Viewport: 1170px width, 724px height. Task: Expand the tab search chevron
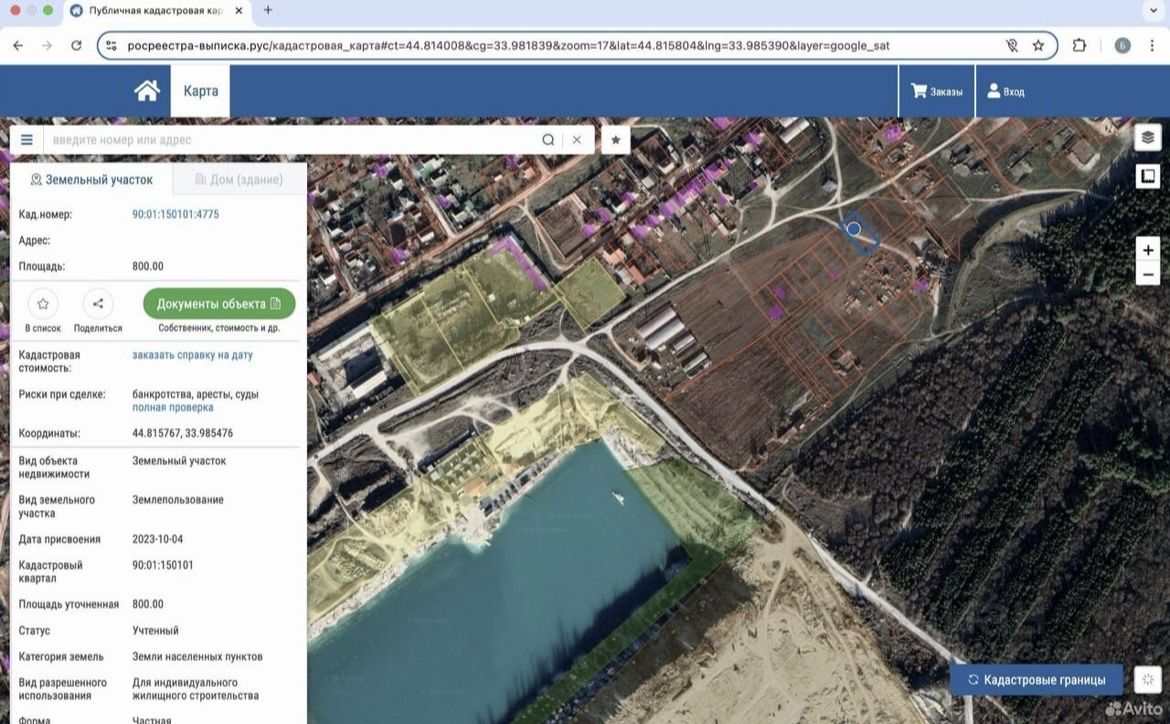click(1153, 10)
